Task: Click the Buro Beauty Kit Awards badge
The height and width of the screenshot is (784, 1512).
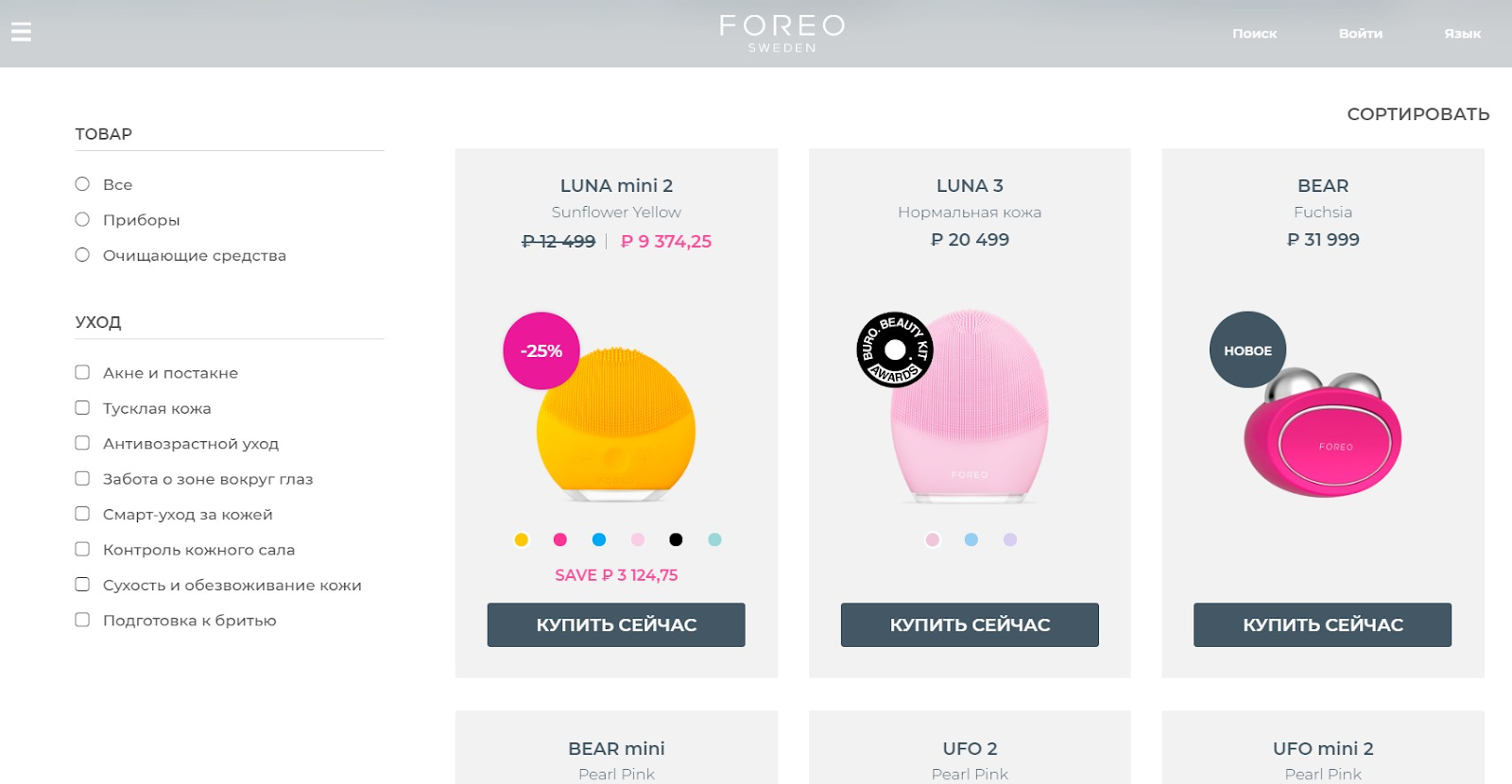Action: [x=895, y=349]
